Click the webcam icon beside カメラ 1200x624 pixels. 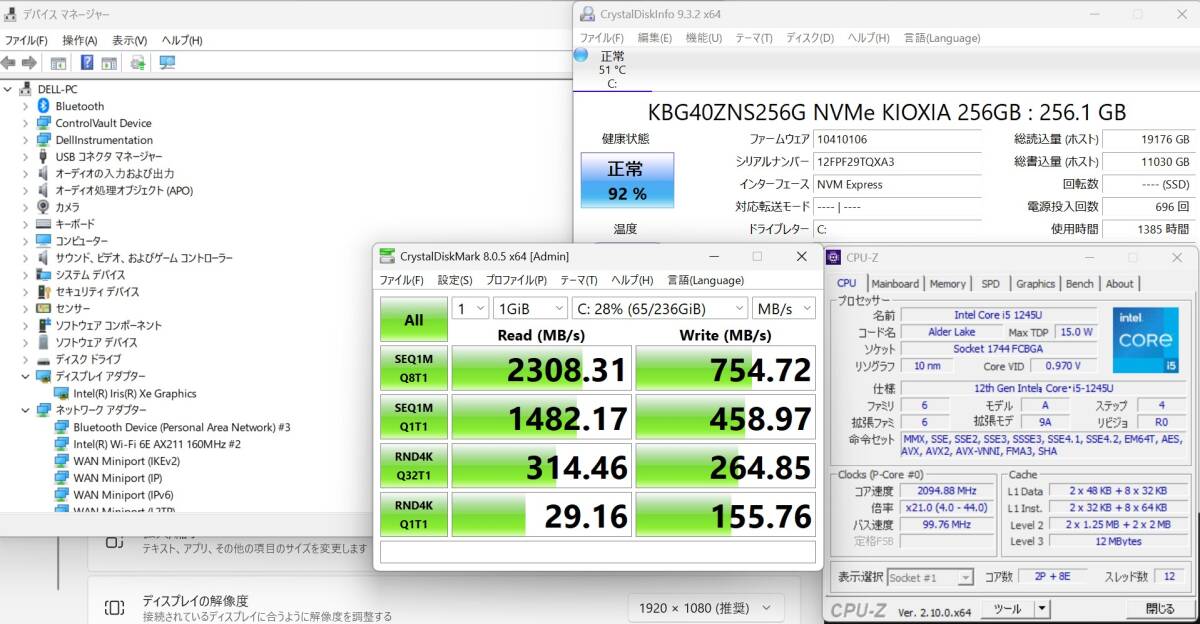pos(44,207)
